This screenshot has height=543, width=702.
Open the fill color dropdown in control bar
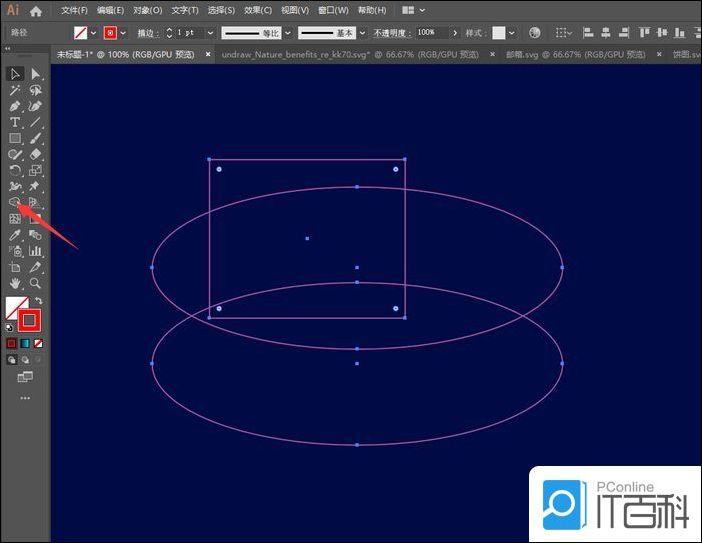click(93, 33)
